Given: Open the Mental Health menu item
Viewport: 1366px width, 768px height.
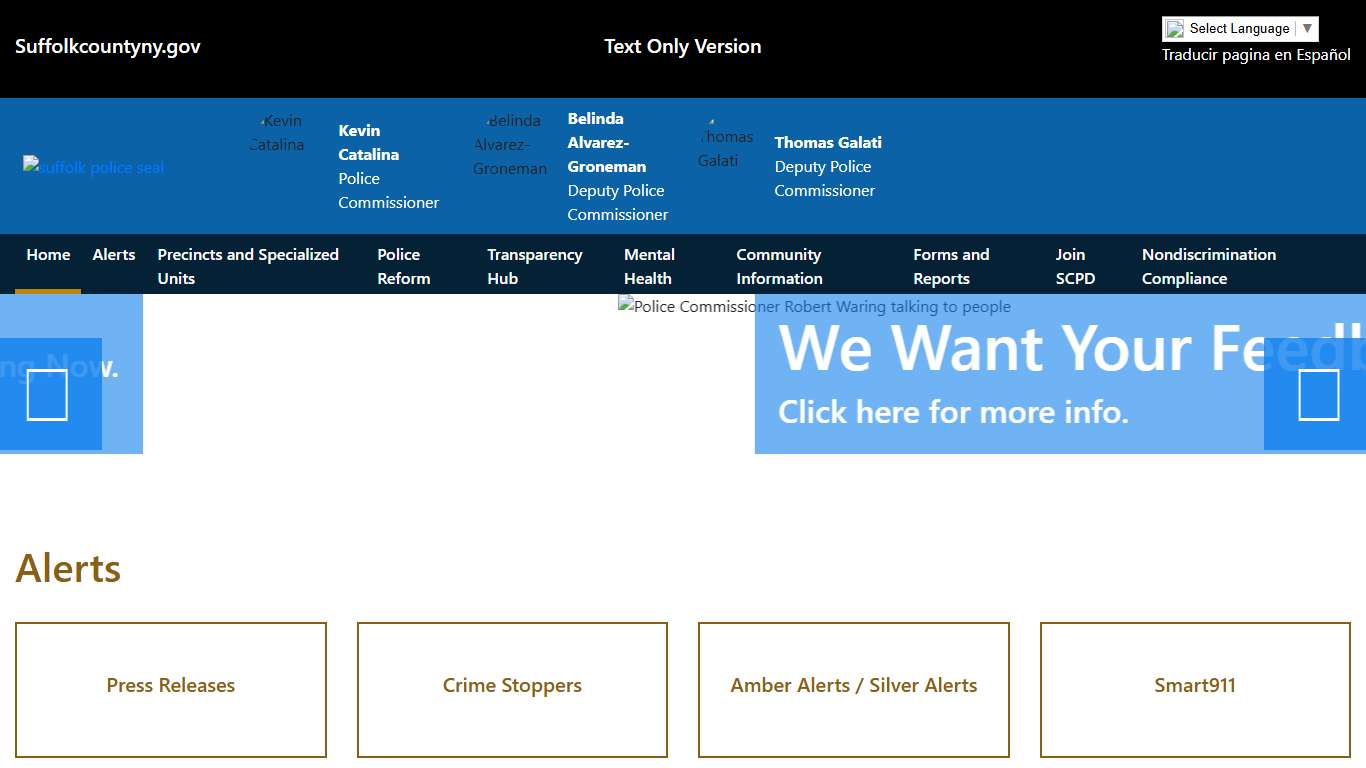Looking at the screenshot, I should pos(649,266).
